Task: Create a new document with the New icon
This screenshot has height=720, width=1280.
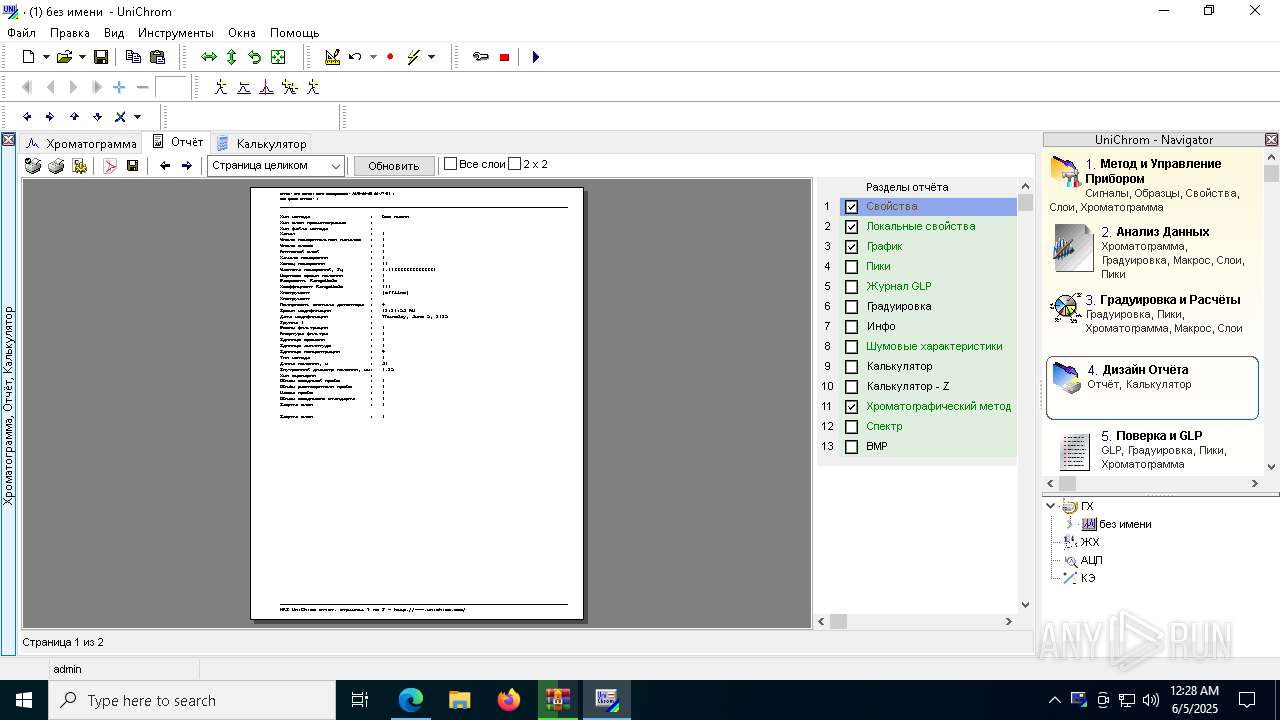Action: coord(29,57)
